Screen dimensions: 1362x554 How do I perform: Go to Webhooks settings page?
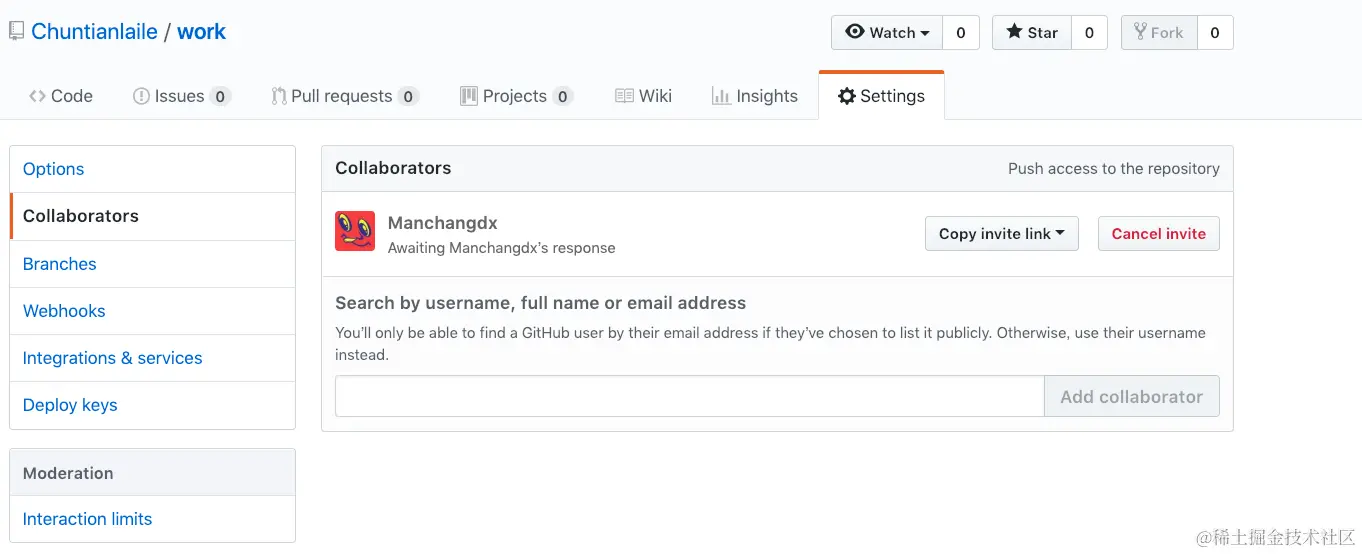click(64, 311)
